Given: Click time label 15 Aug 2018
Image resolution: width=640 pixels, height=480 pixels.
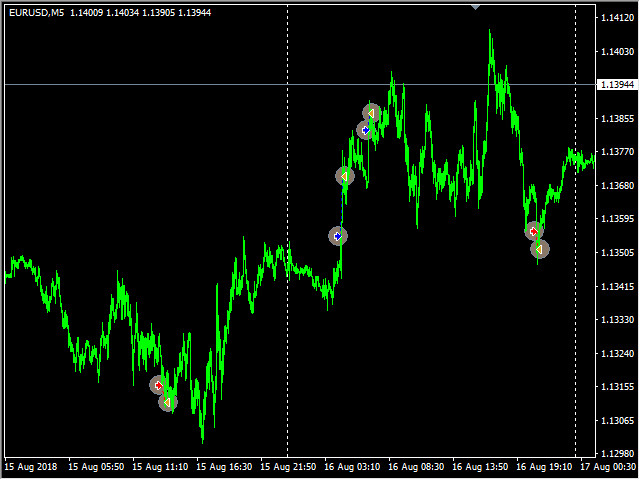Looking at the screenshot, I should click(x=31, y=467).
